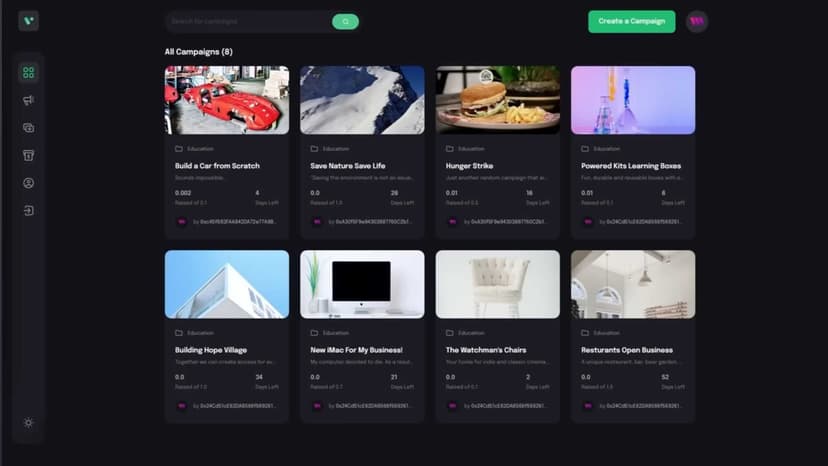Click folder icon on Resturants Open Business card

click(x=585, y=333)
